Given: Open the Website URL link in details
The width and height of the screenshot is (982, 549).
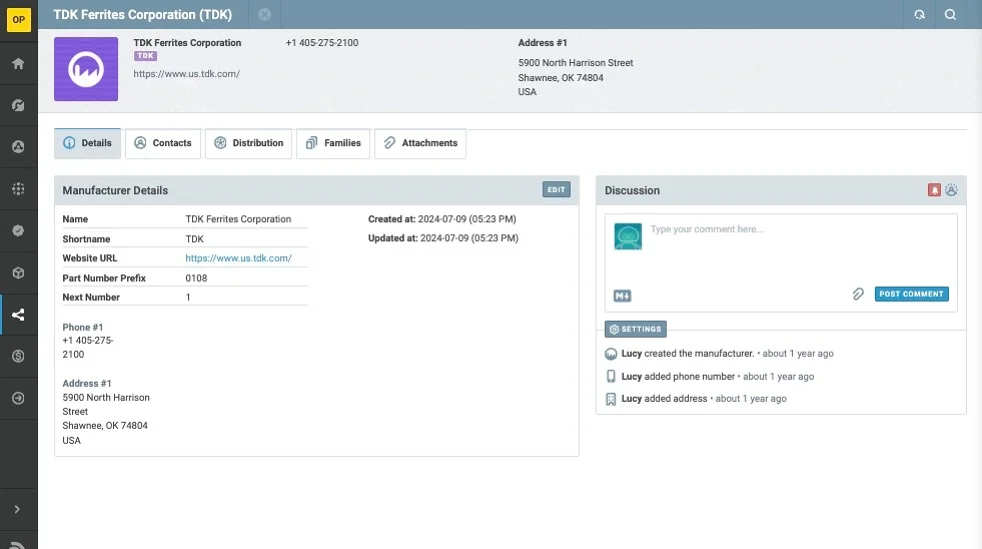Looking at the screenshot, I should (238, 258).
